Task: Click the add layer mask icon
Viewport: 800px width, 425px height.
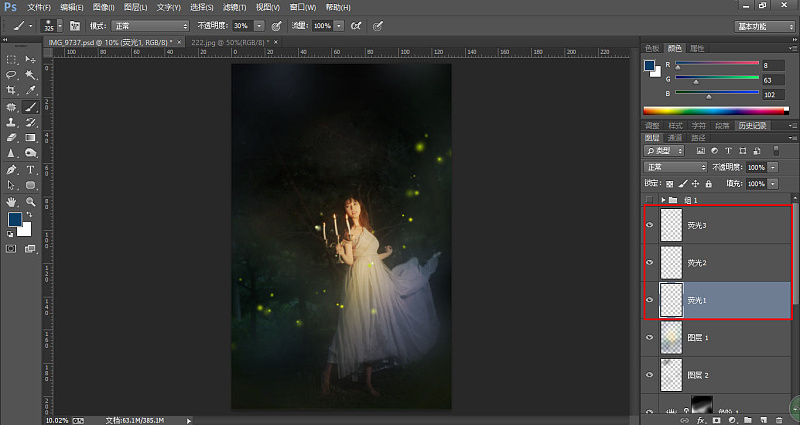Action: click(x=717, y=420)
